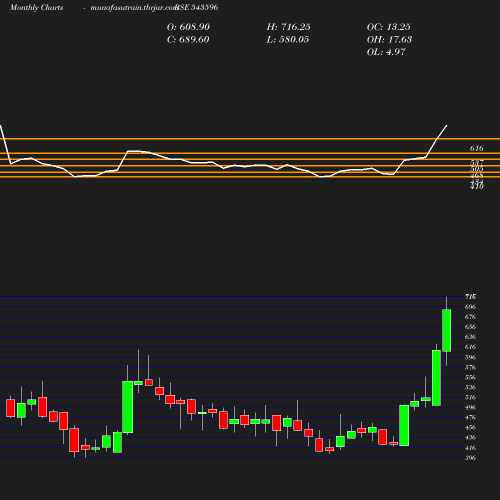Click the high value "H: 716.25"

point(288,27)
